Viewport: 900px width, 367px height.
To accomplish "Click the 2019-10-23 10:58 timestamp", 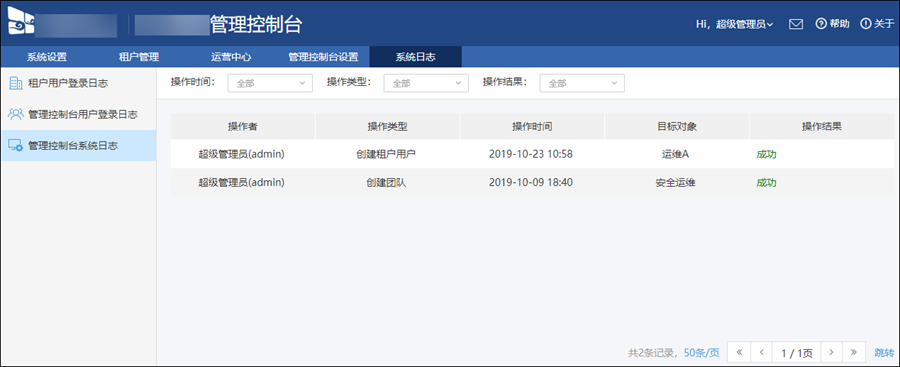I will pyautogui.click(x=531, y=154).
